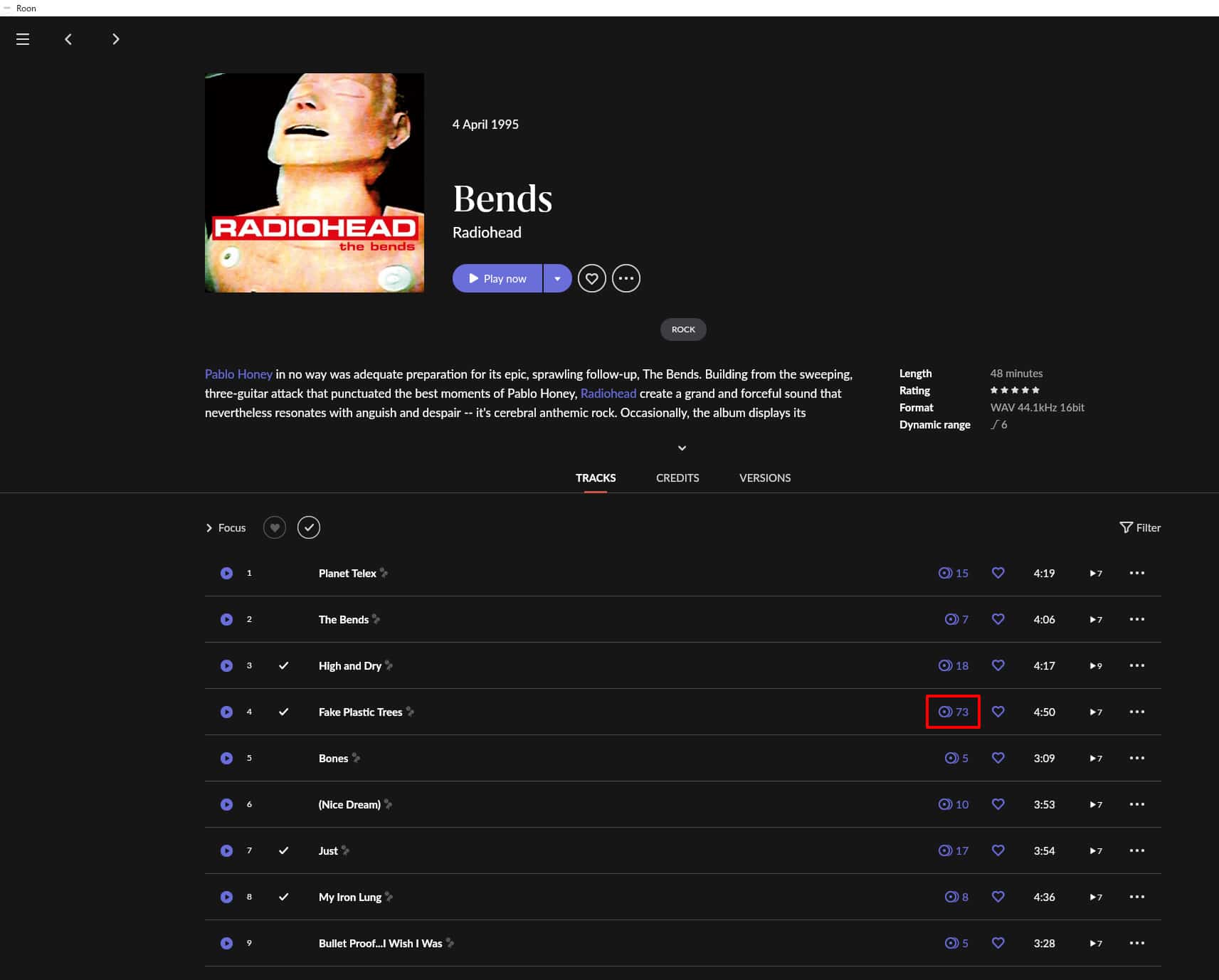The image size is (1219, 980).
Task: Click the credits icon beside Planet Telex
Action: click(384, 572)
